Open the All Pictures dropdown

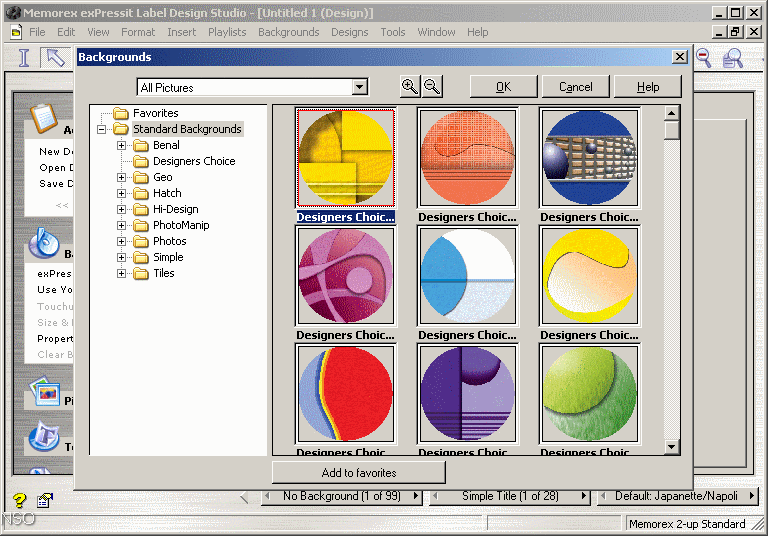coord(360,88)
